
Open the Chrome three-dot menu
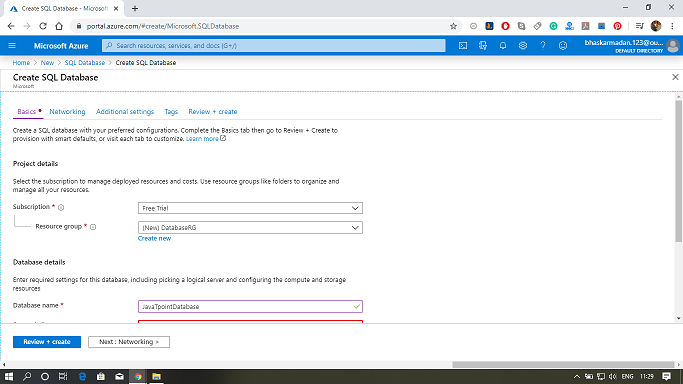(673, 26)
